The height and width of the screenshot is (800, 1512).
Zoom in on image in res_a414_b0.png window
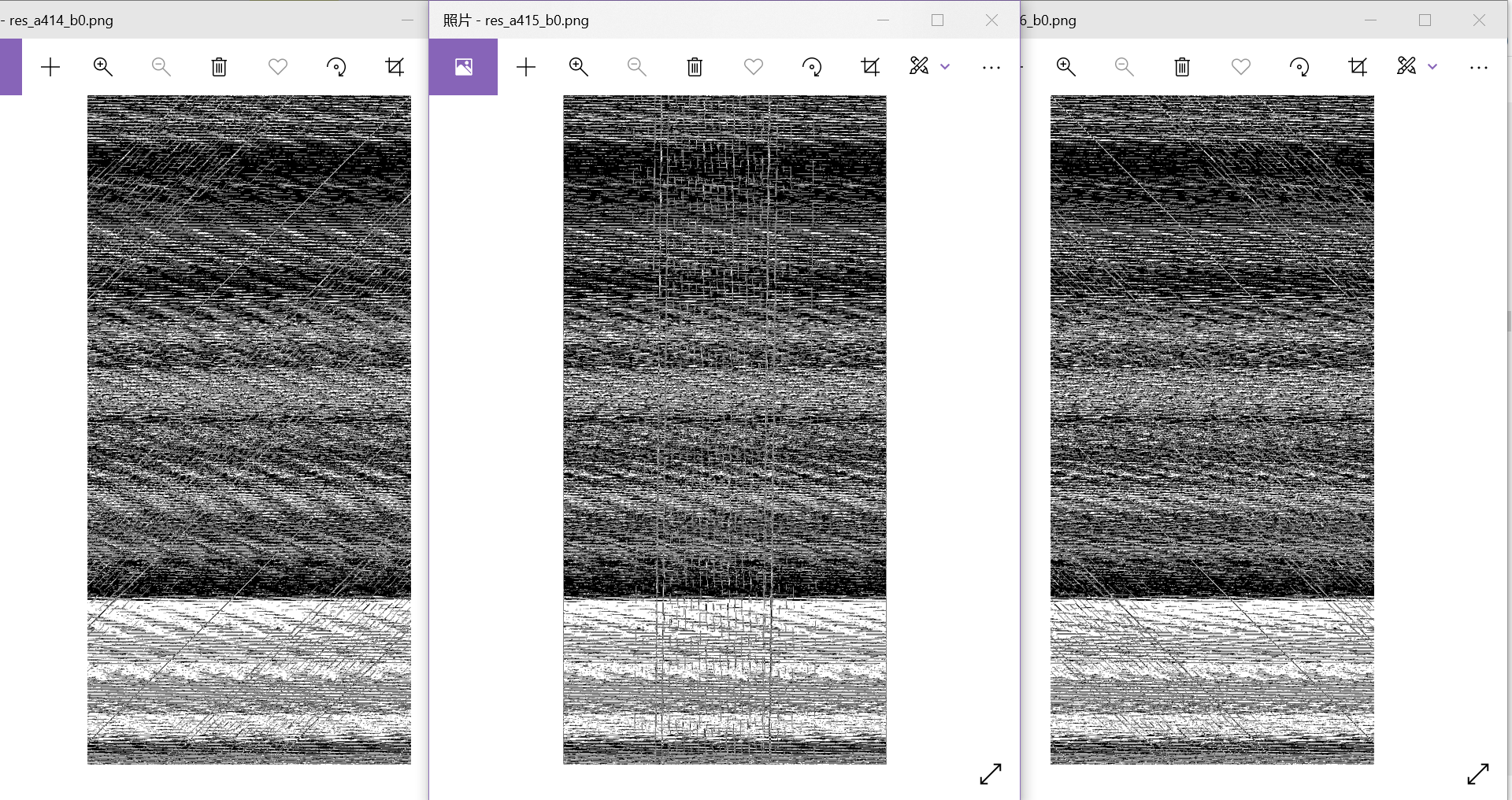point(103,67)
